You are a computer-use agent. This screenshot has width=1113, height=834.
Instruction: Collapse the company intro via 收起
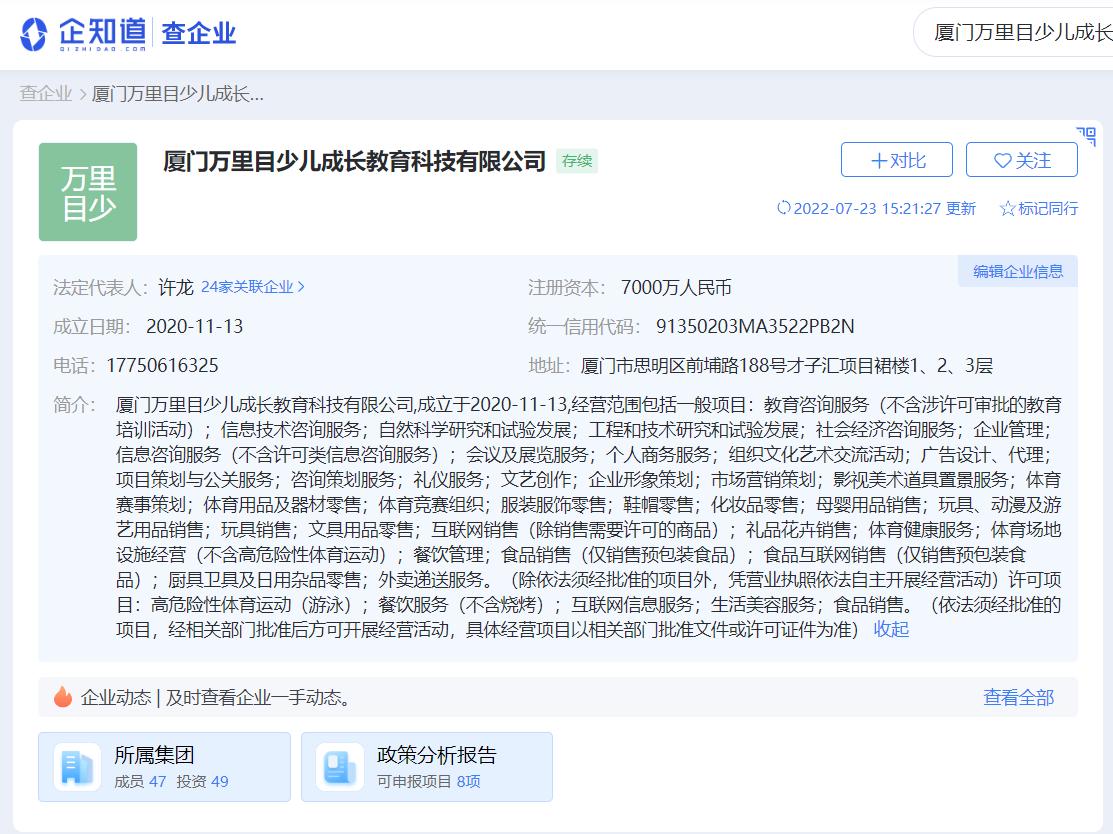click(x=890, y=630)
